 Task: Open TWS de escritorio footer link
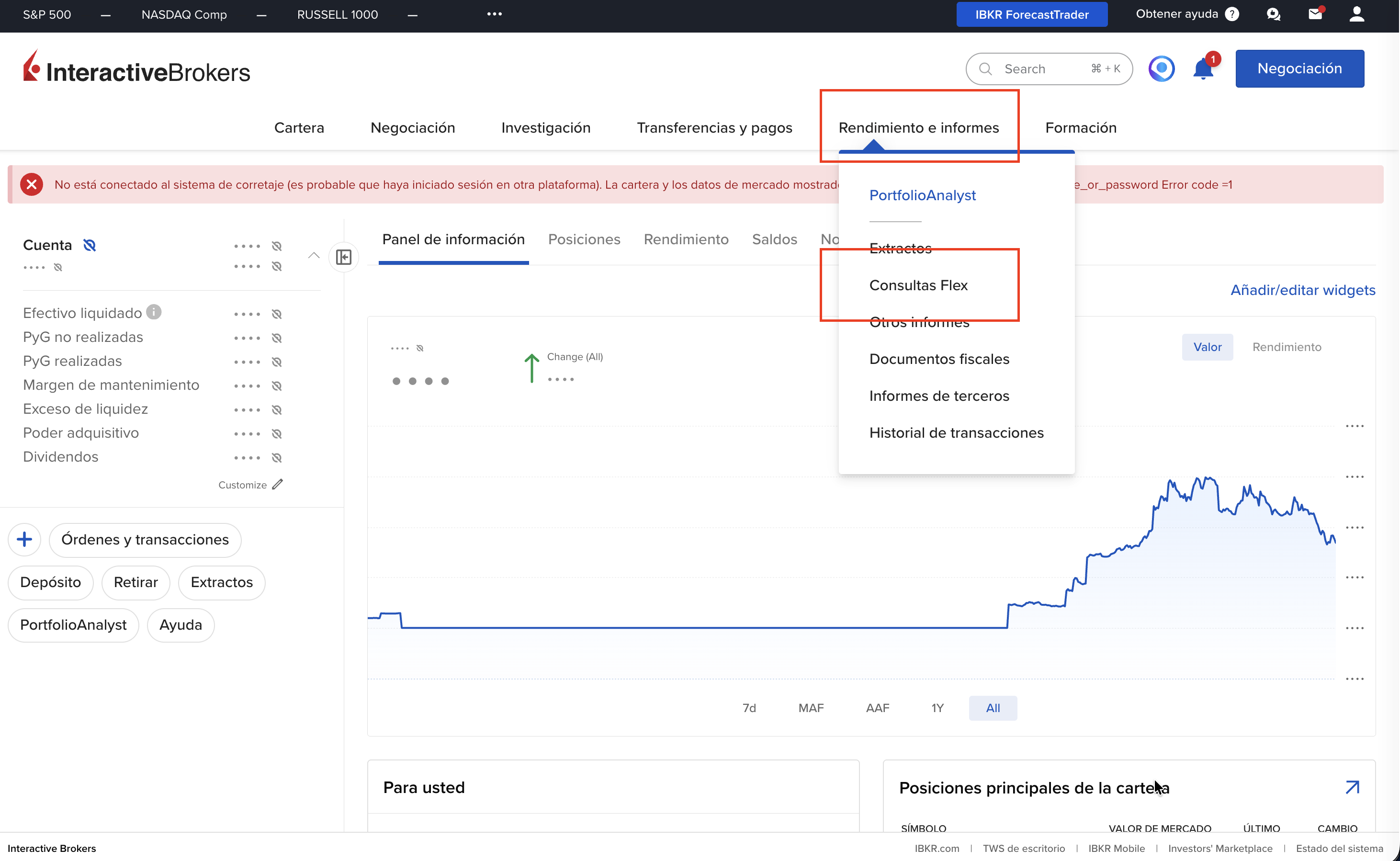[x=1024, y=848]
